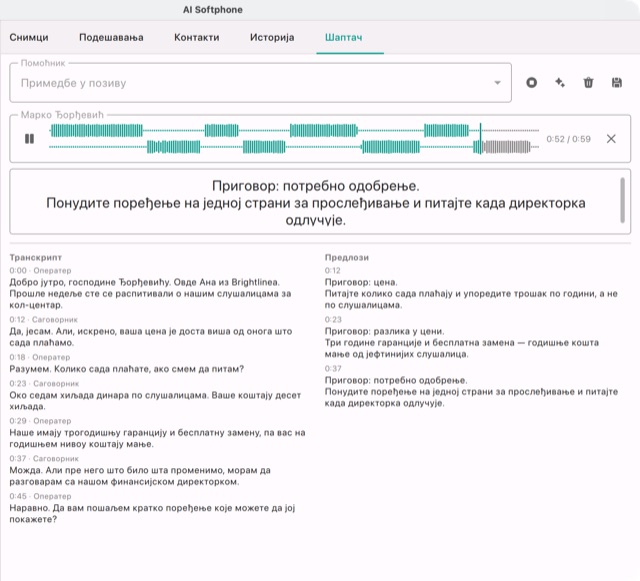Click the line Наравно. Да вам пошаљем кратко

pos(152,514)
